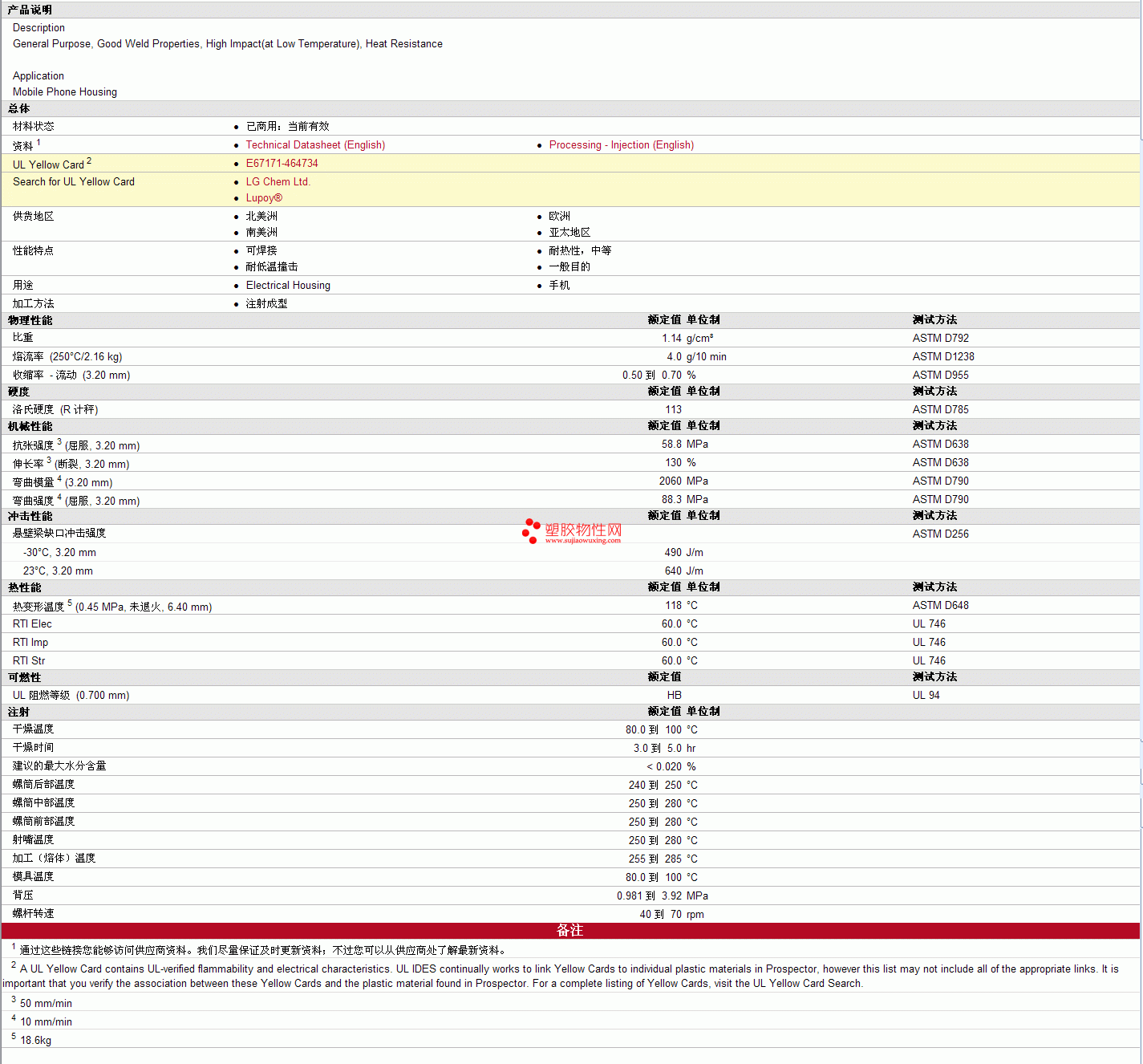Select 可燃性 section header
Image resolution: width=1143 pixels, height=1064 pixels.
click(x=25, y=678)
